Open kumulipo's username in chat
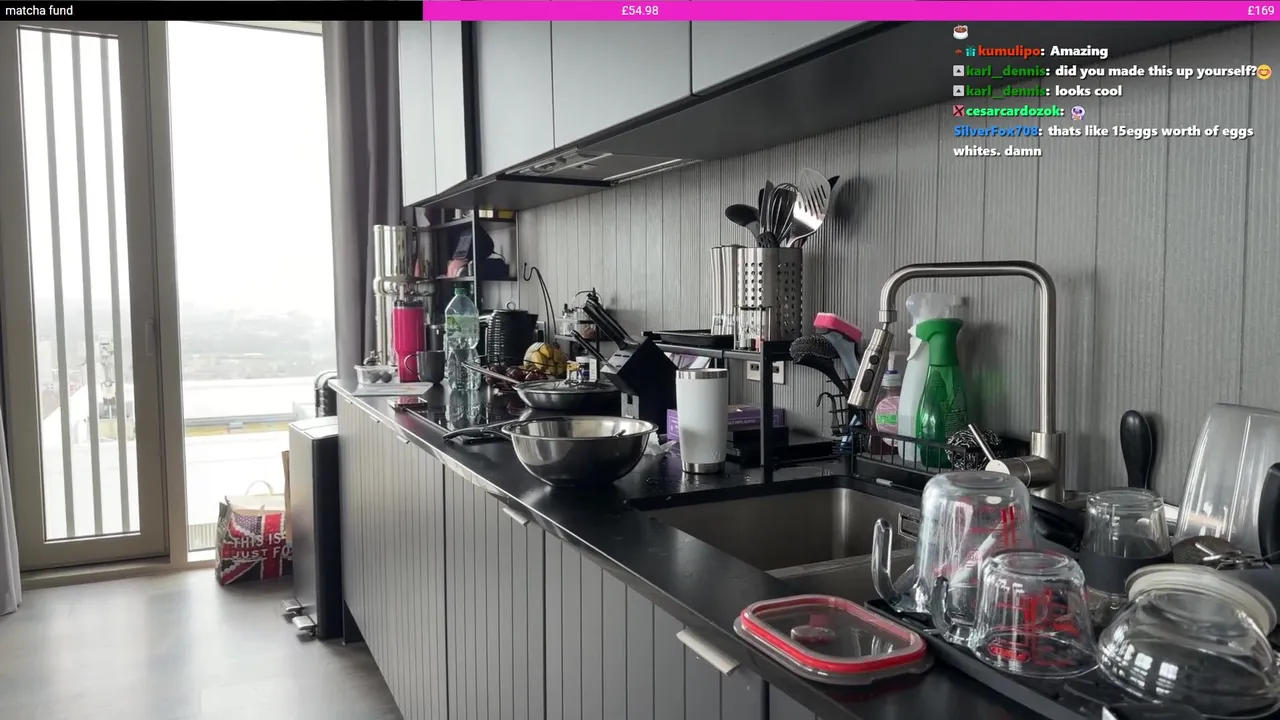1280x720 pixels. (1009, 51)
